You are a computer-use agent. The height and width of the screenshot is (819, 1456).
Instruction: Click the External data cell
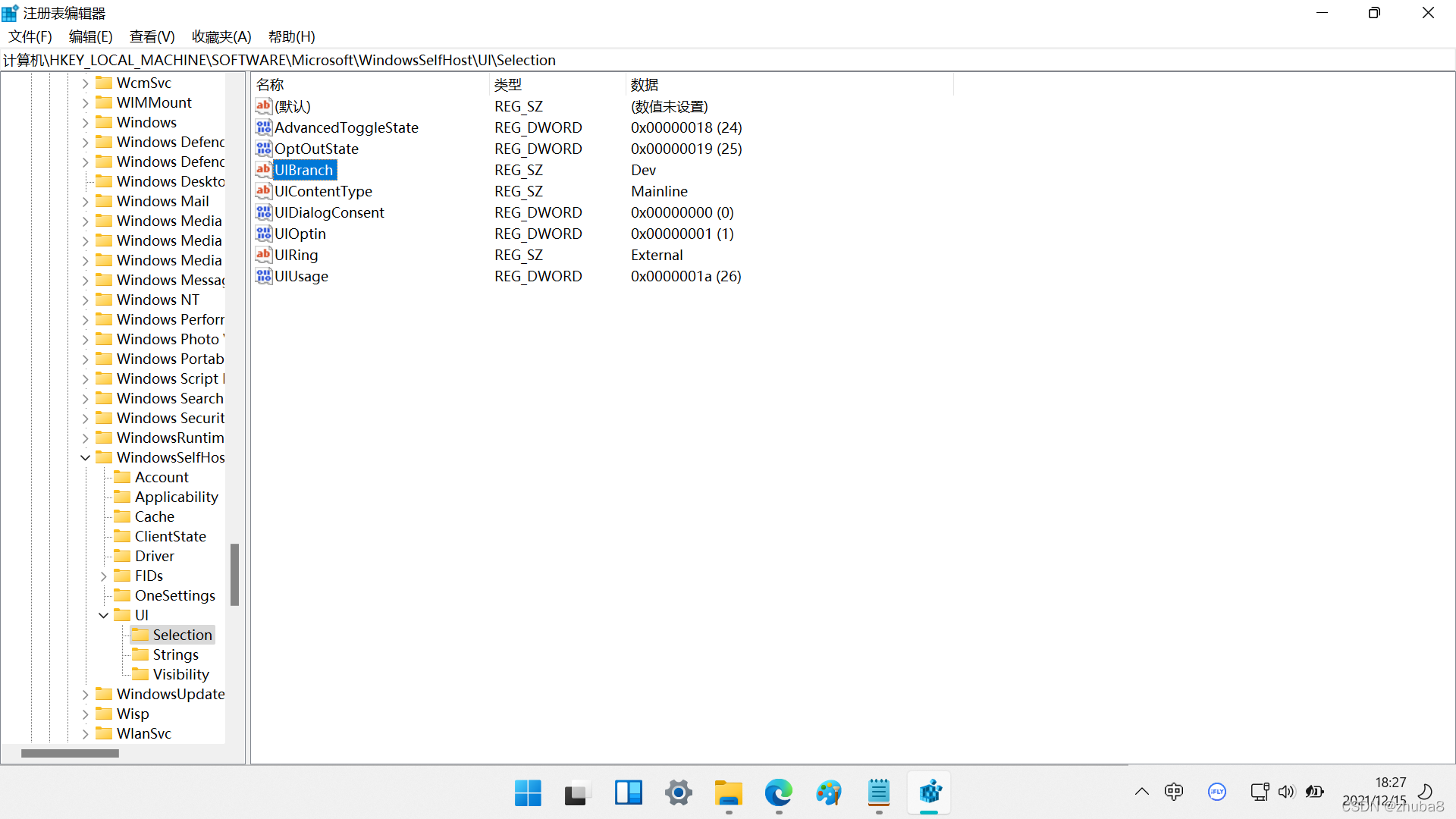click(x=657, y=255)
